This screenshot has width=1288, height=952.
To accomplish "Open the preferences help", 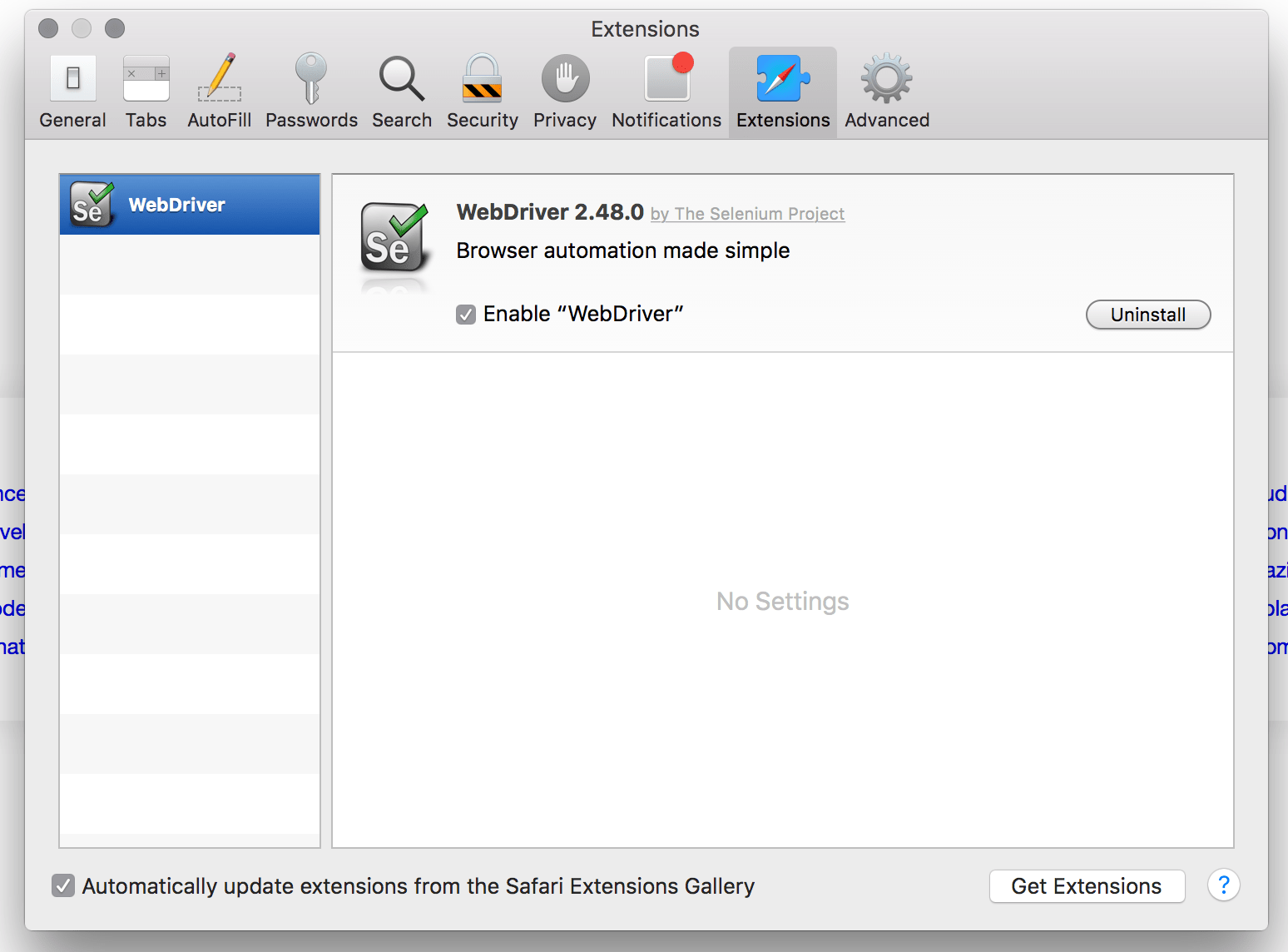I will pos(1224,885).
